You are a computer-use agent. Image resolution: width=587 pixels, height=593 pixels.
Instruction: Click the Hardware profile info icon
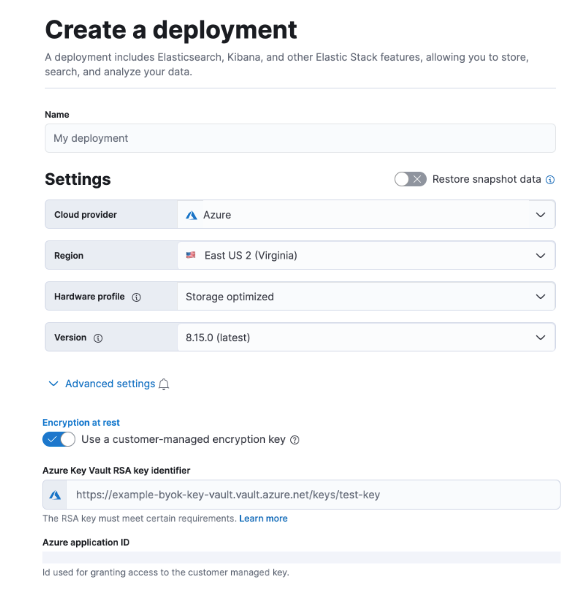point(136,297)
